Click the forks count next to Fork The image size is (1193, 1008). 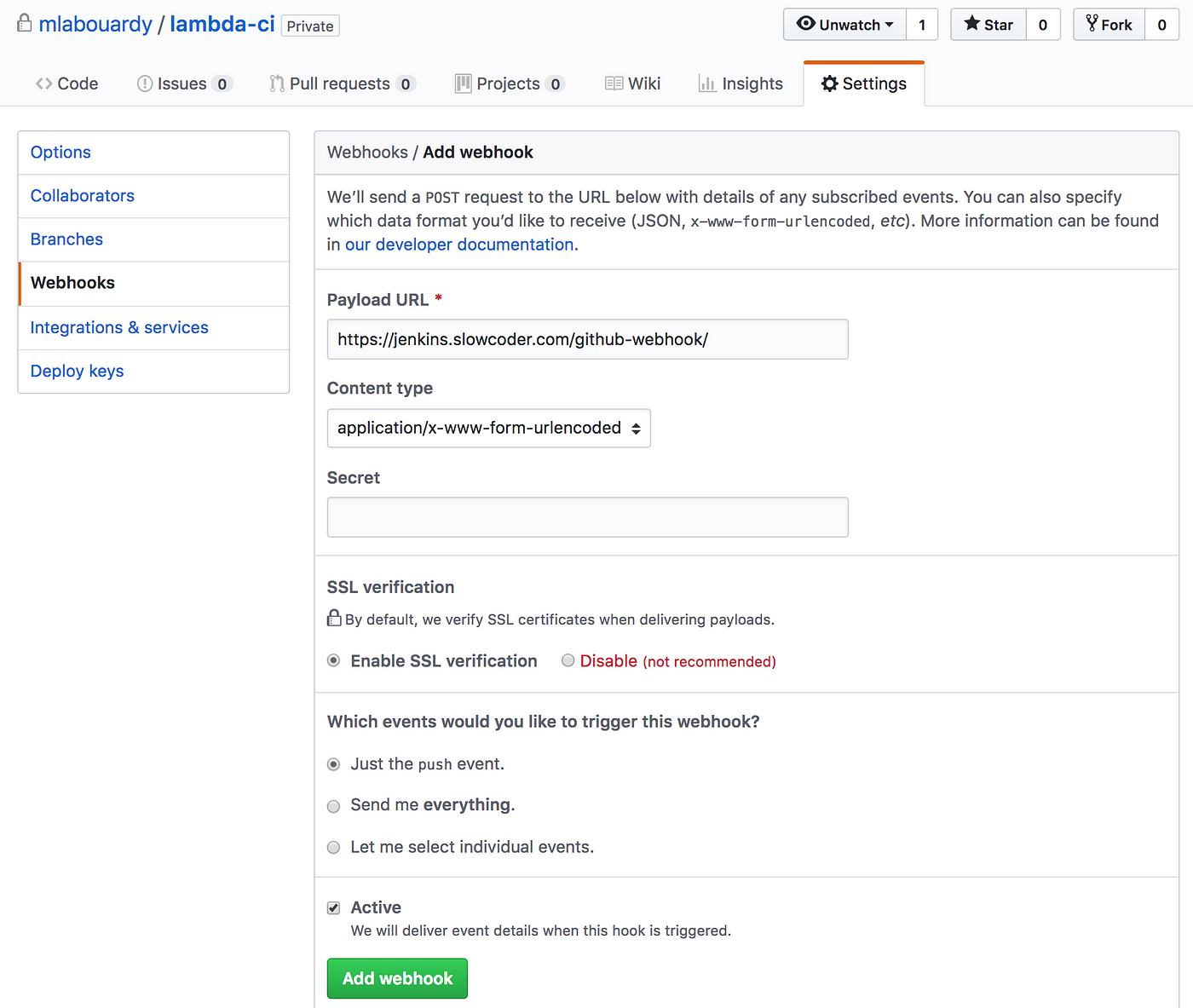coord(1162,25)
